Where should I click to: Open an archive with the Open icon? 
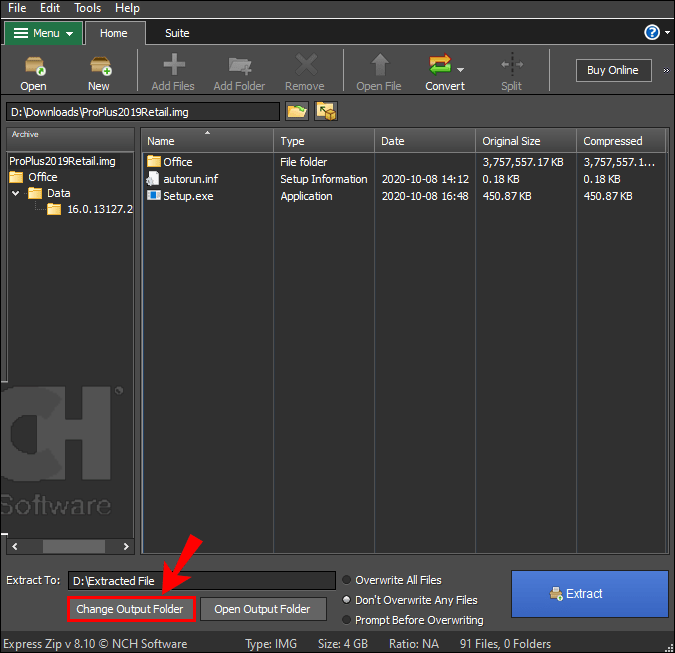(x=34, y=66)
